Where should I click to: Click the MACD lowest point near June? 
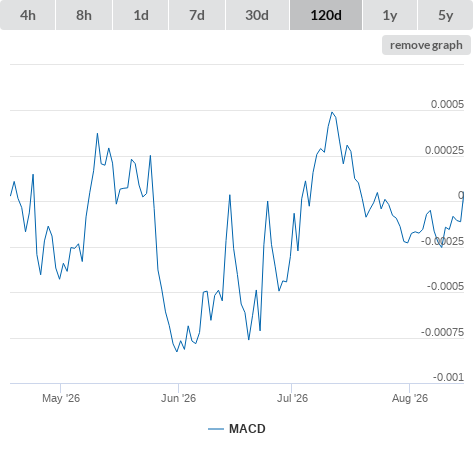click(x=177, y=351)
